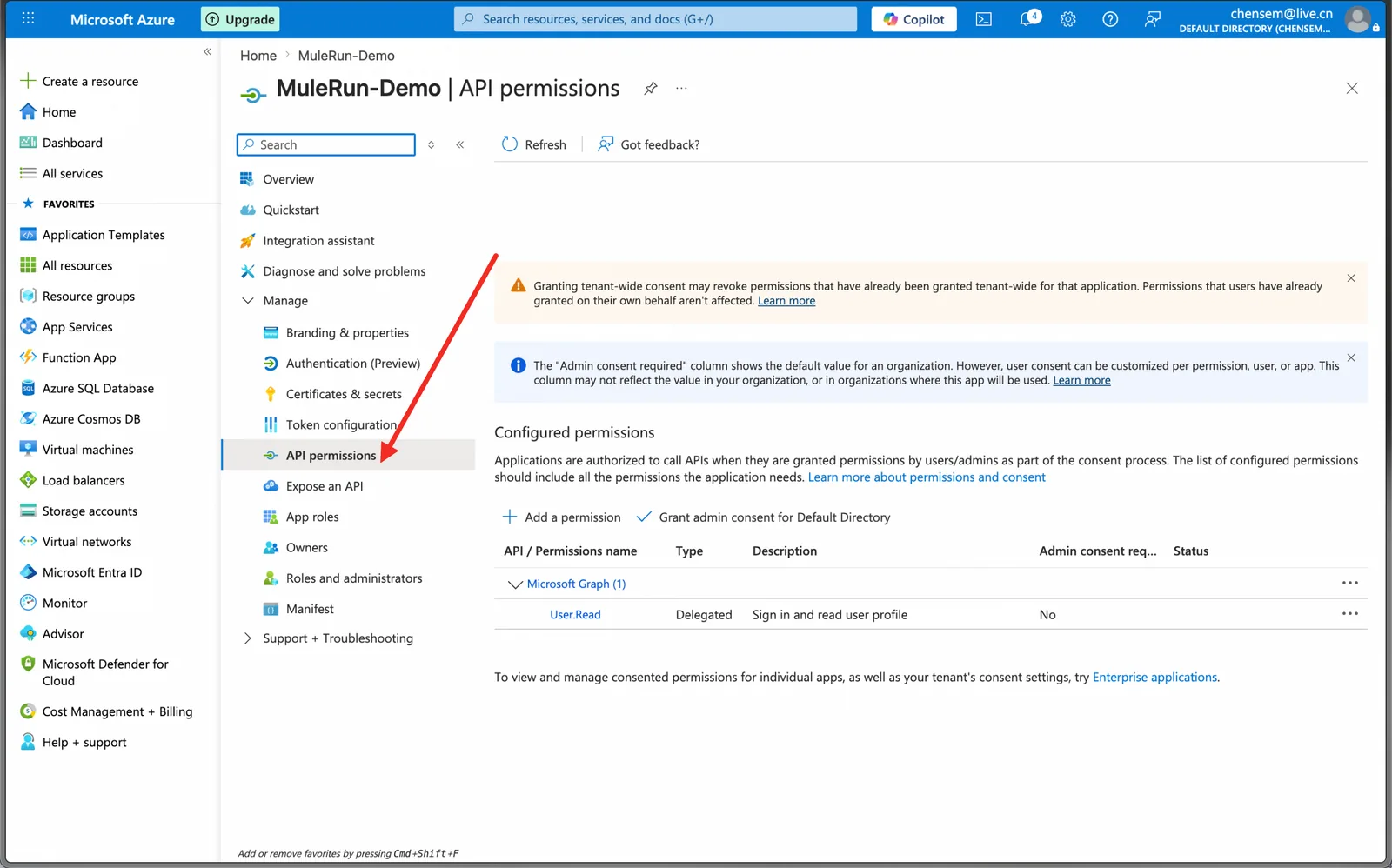The width and height of the screenshot is (1392, 868).
Task: Click the top bar feedback icon
Action: [1152, 19]
